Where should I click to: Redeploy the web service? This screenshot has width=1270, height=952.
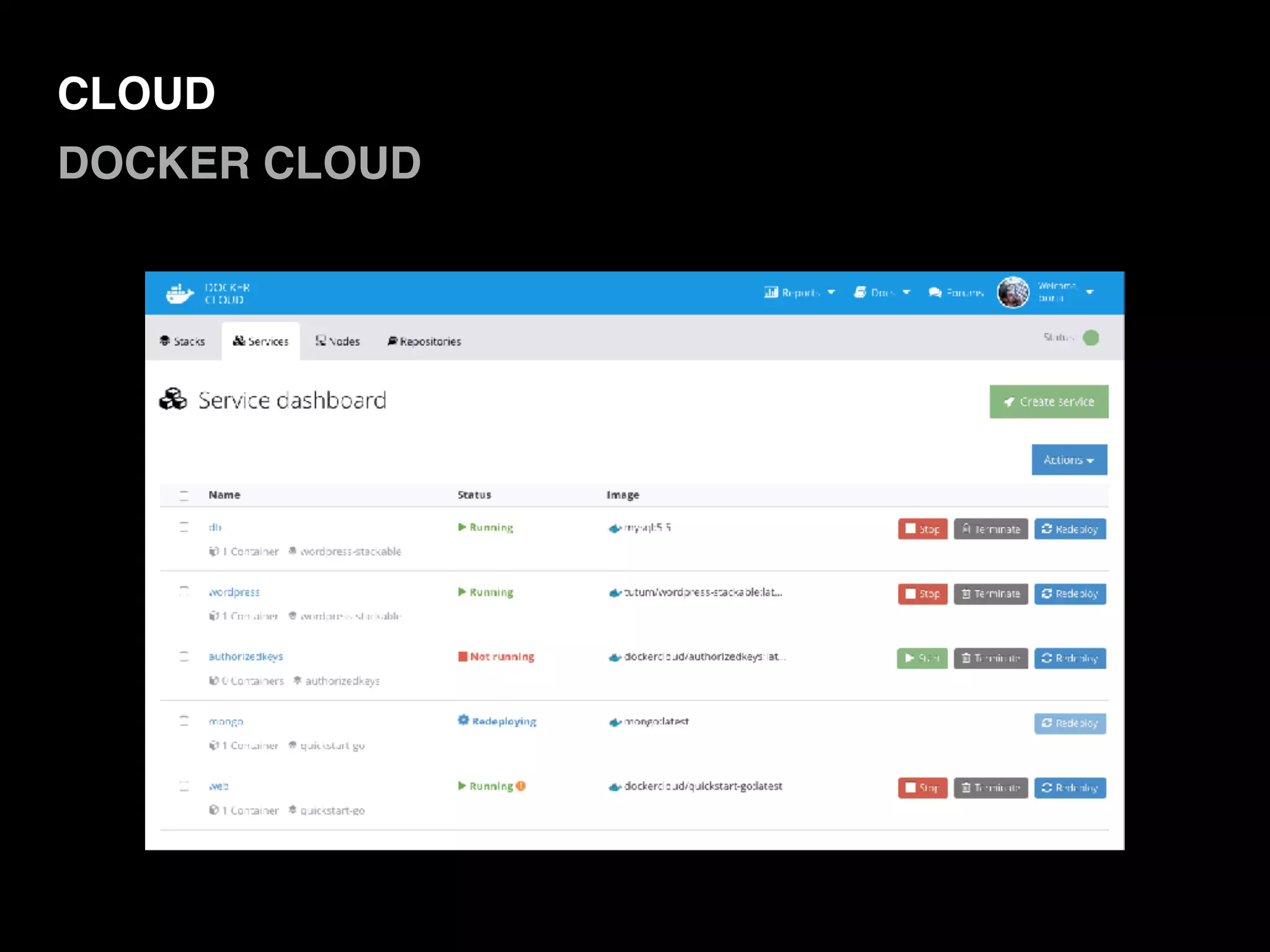click(1070, 788)
